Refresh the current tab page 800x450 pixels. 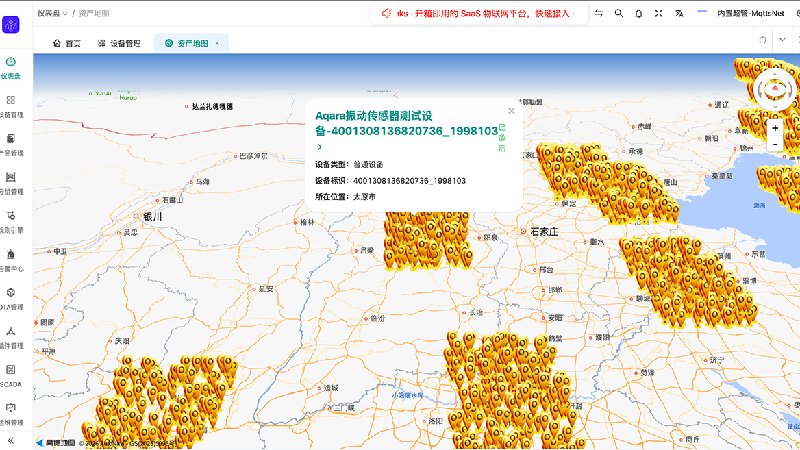763,40
